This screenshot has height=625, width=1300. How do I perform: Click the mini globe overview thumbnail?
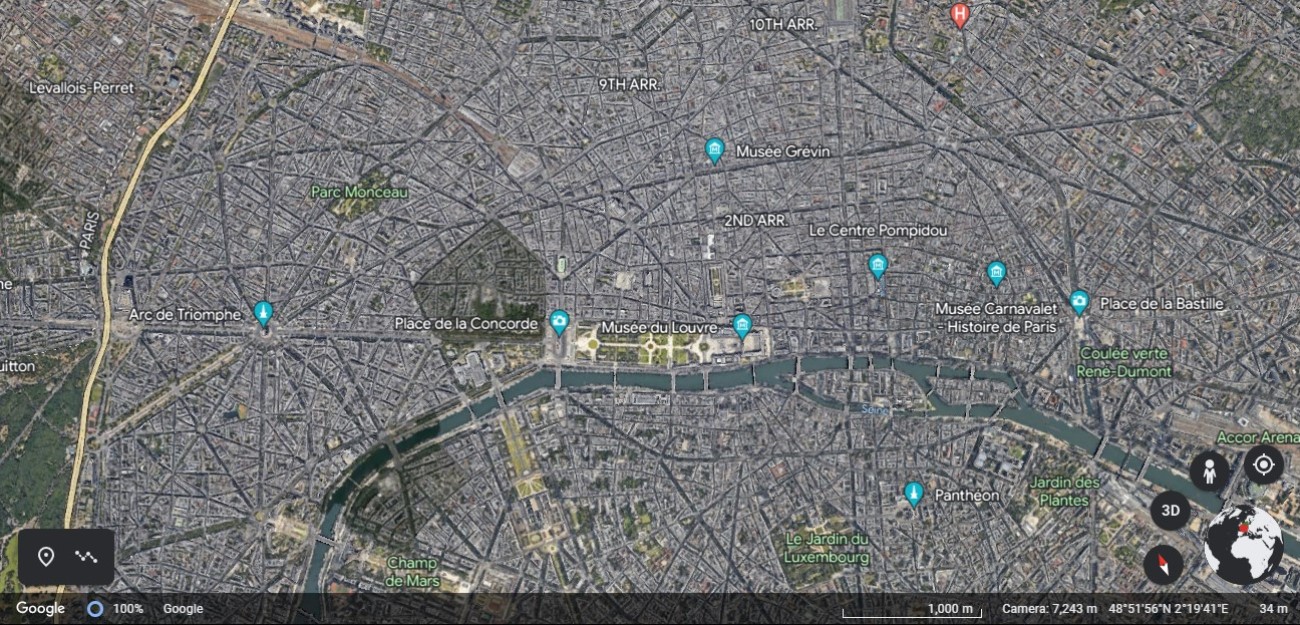[1243, 545]
